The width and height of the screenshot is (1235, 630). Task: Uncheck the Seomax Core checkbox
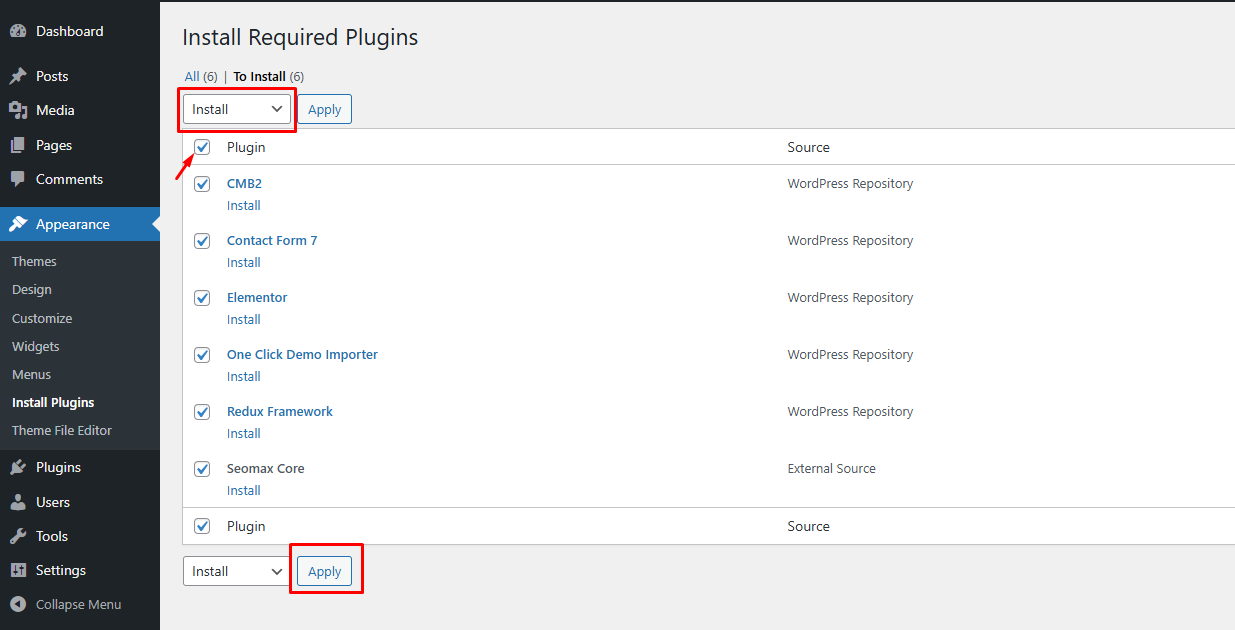click(202, 469)
